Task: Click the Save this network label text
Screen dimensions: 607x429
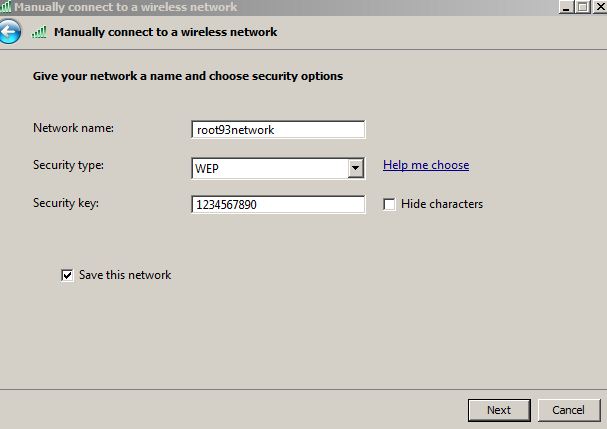Action: coord(125,275)
